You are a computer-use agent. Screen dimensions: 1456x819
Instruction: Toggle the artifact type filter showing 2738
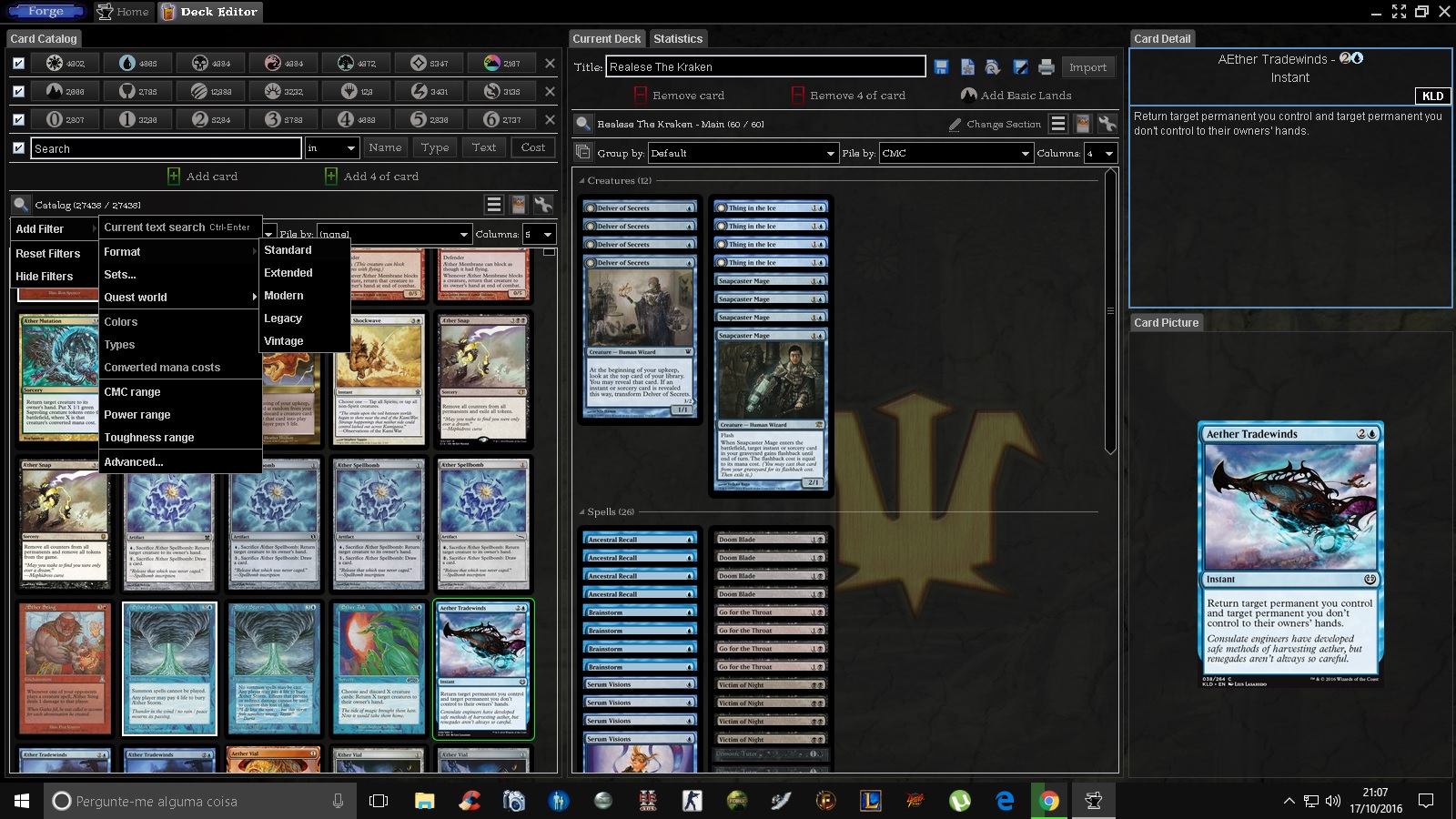pyautogui.click(x=138, y=91)
